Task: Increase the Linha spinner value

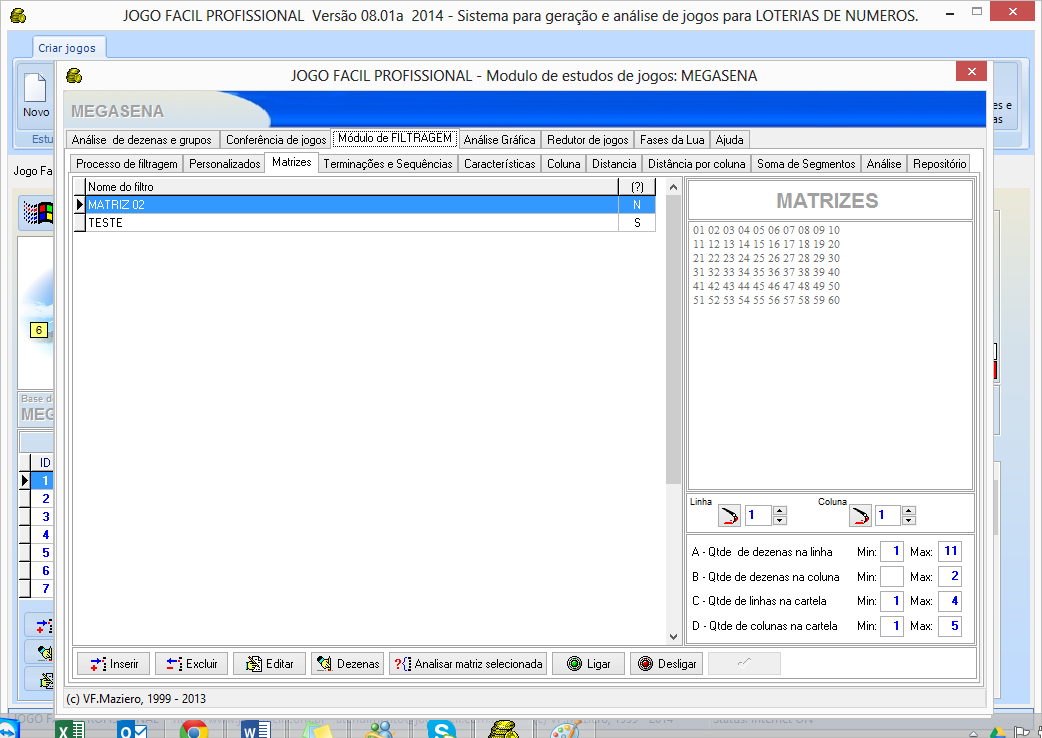Action: pos(780,510)
